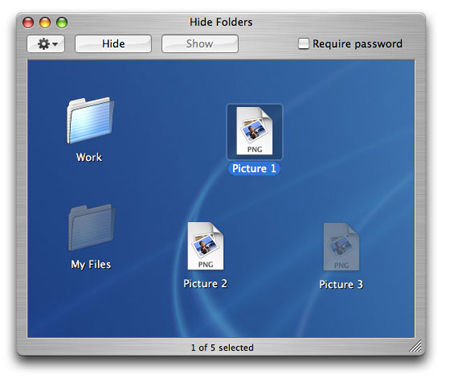This screenshot has width=450, height=383.
Task: Click the highlighted 'Picture 1' label
Action: tap(254, 168)
